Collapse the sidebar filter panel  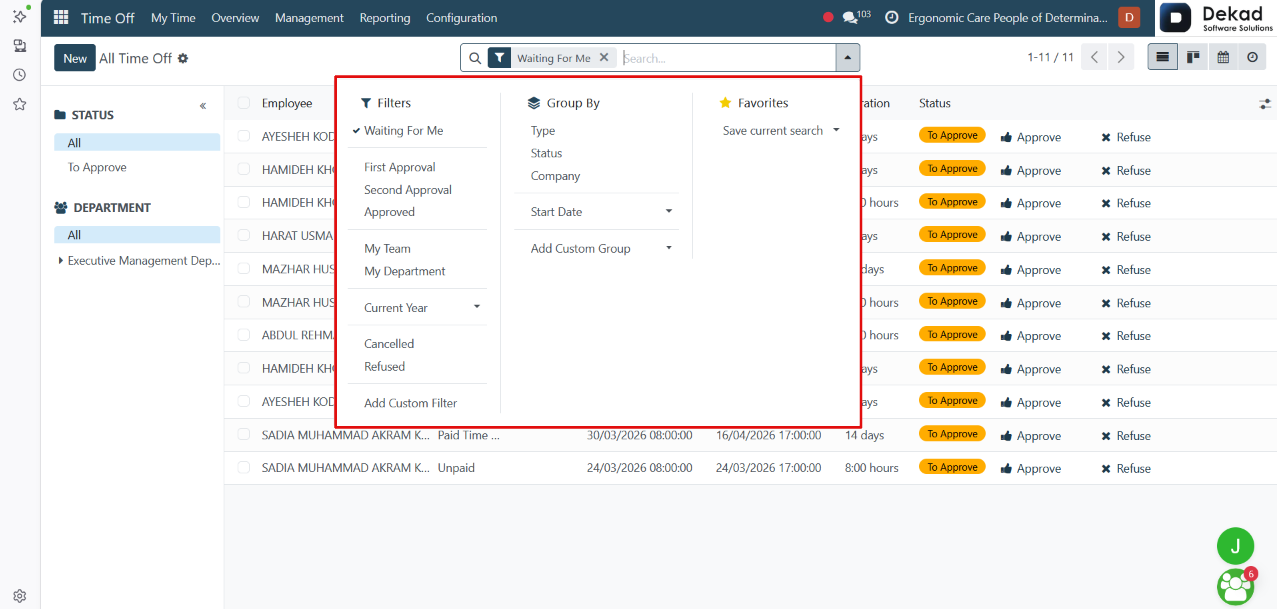tap(203, 106)
